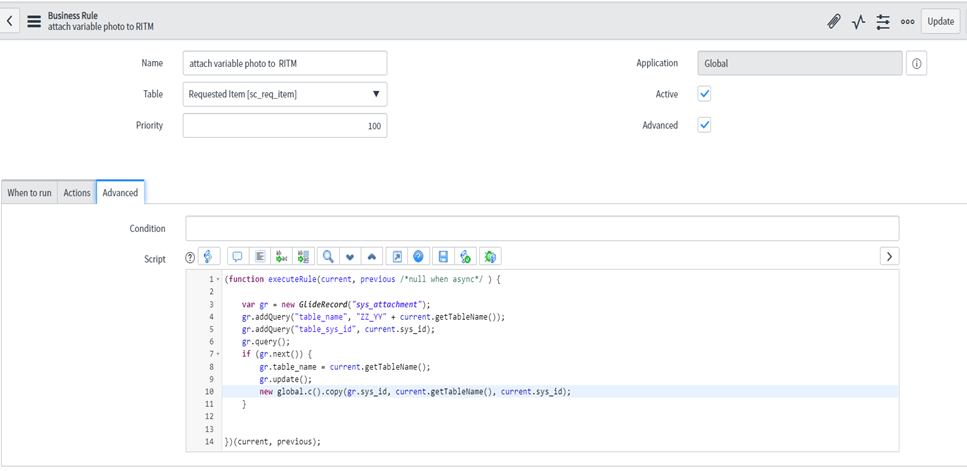
Task: Toggle the Active checkbox
Action: [704, 94]
